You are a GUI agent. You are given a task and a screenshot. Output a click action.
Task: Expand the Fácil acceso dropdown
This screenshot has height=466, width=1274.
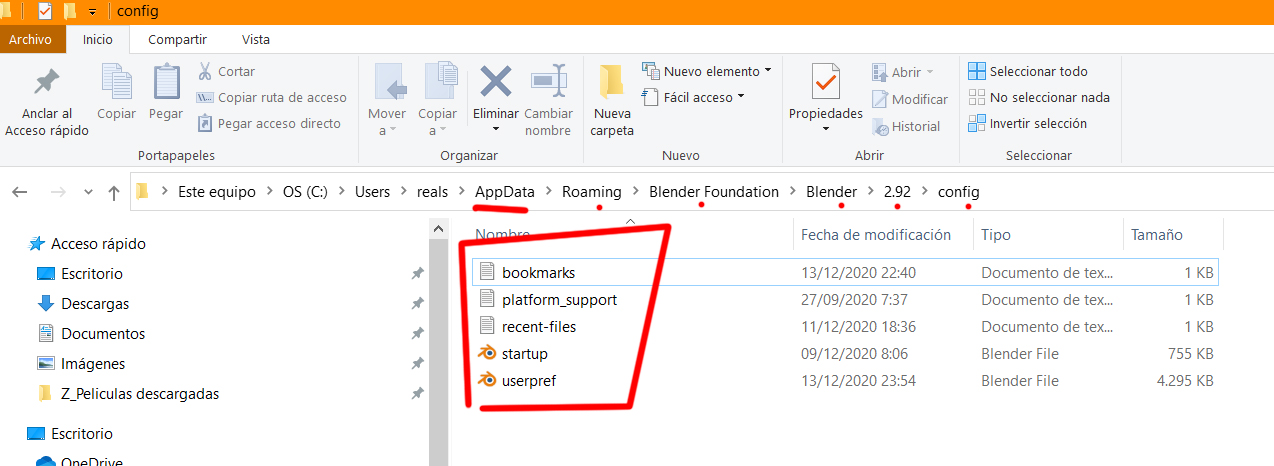pos(698,98)
